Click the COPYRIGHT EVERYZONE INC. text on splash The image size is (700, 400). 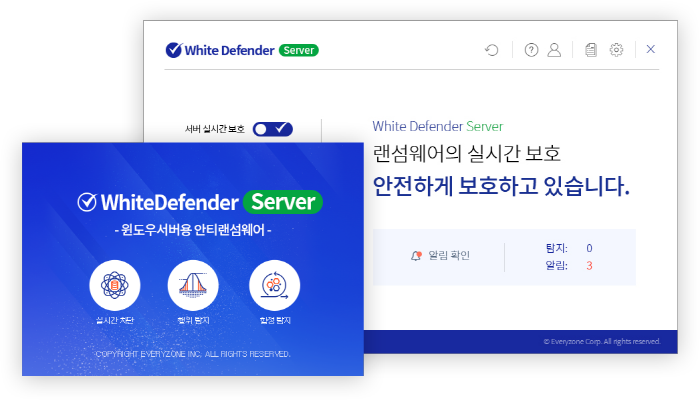click(193, 354)
